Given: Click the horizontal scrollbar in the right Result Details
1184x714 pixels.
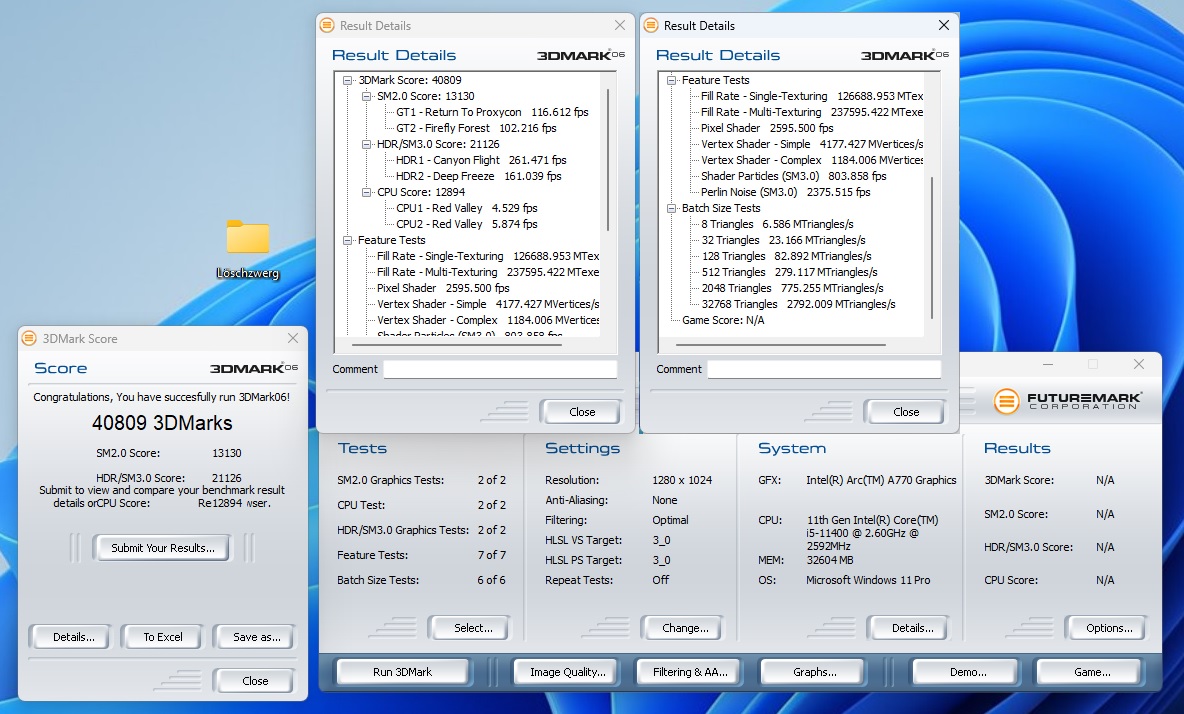Looking at the screenshot, I should 781,345.
